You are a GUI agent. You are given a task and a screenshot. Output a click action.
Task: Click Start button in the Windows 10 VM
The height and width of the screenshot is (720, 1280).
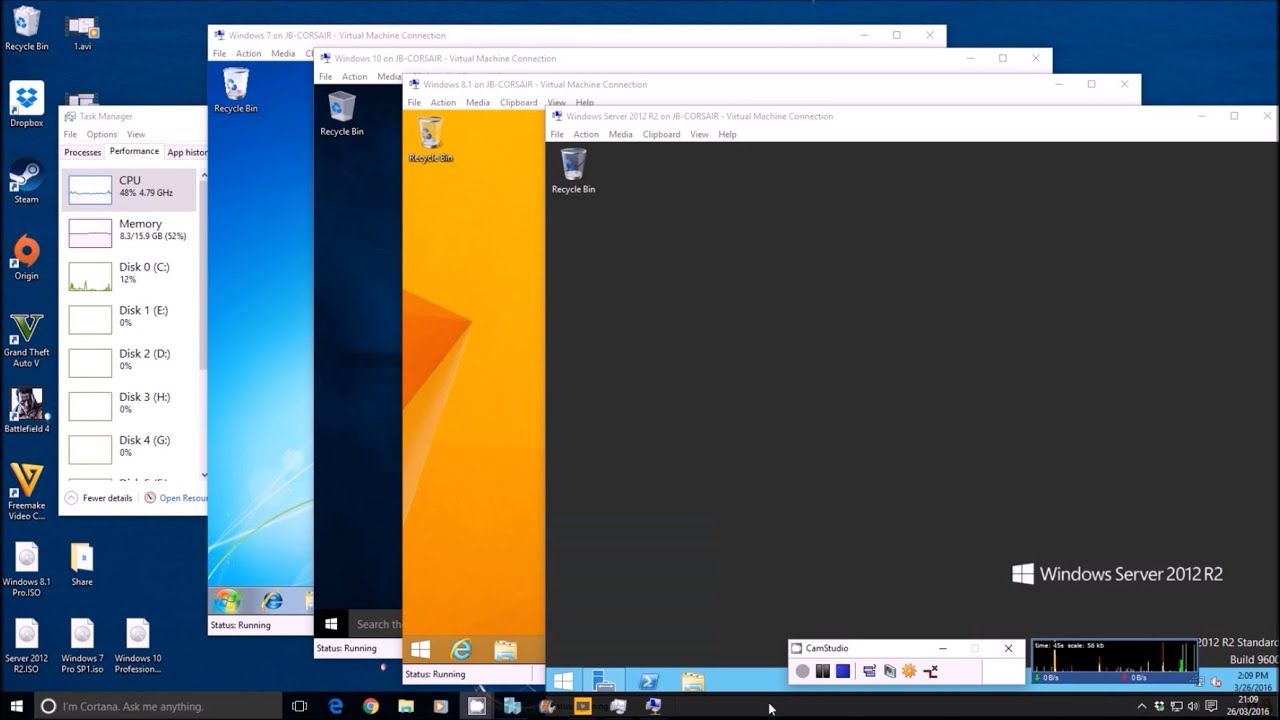(331, 624)
